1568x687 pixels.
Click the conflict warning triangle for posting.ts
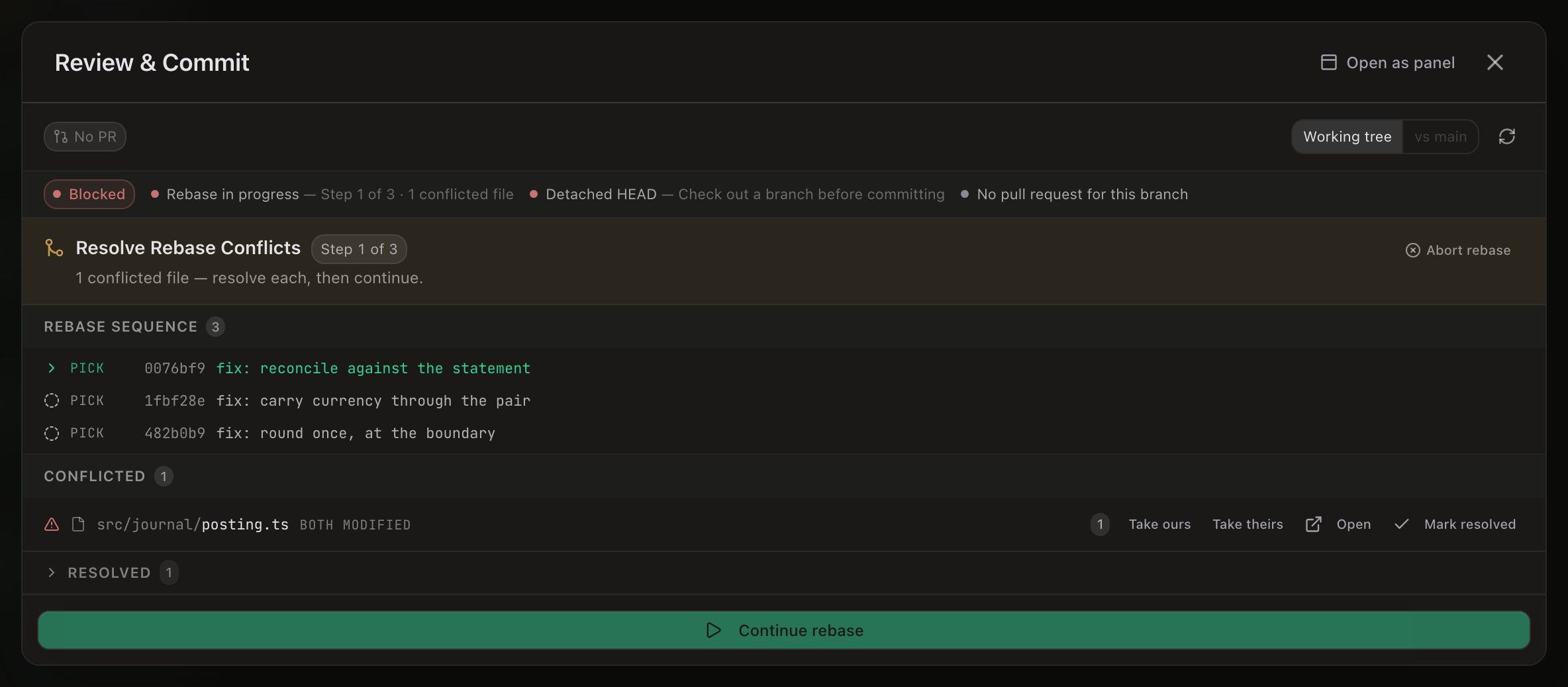(52, 524)
